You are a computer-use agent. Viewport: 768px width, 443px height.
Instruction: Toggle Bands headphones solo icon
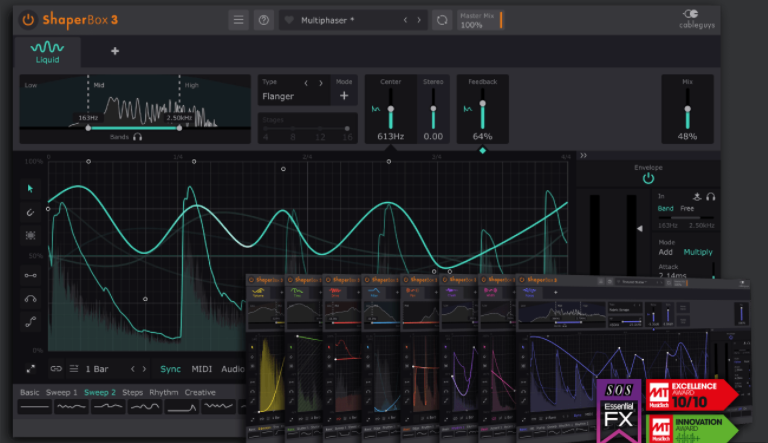138,137
